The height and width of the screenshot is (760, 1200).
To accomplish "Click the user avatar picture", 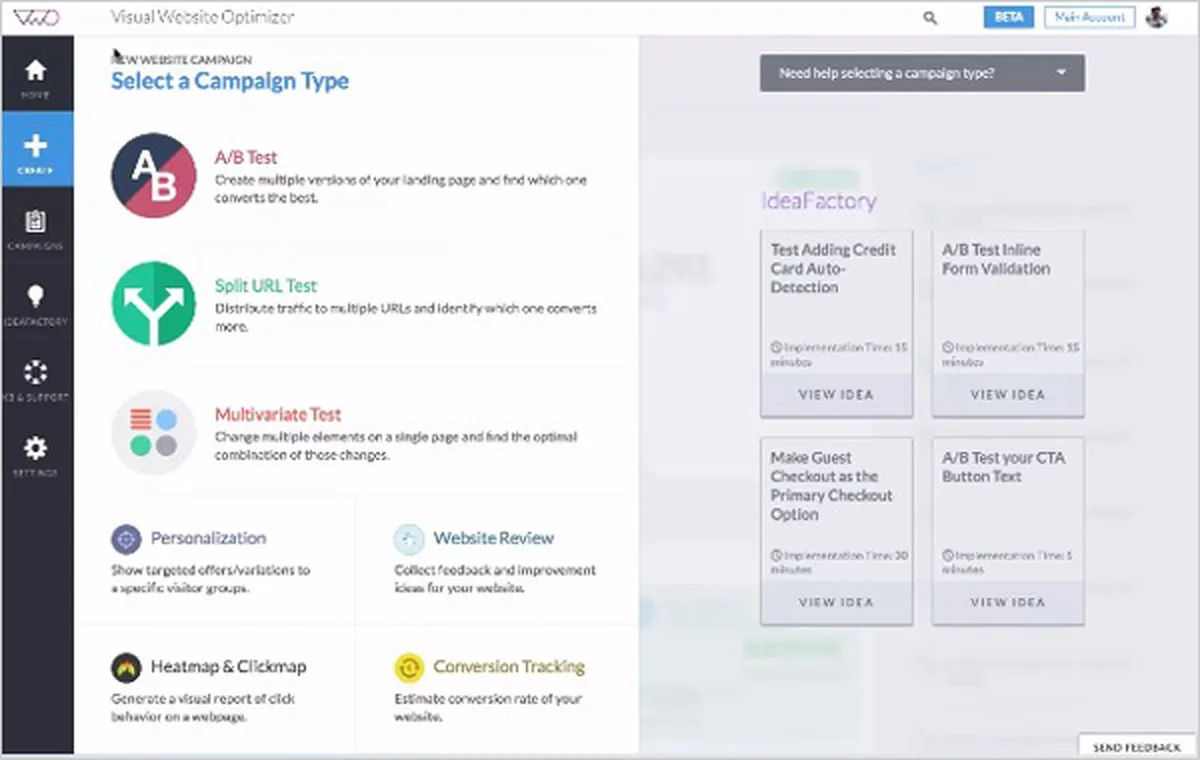I will pos(1157,17).
